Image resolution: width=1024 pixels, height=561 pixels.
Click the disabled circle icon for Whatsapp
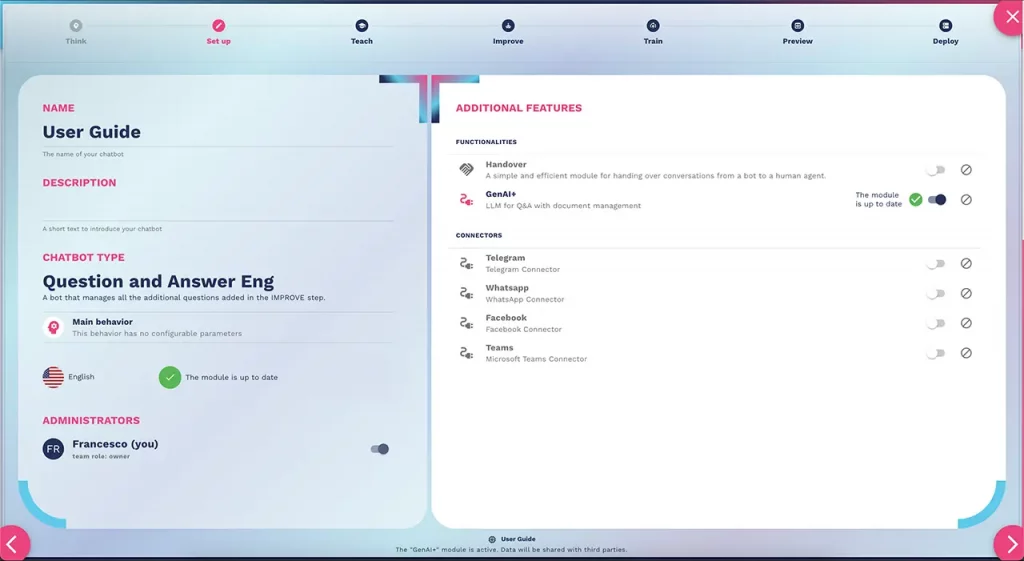coord(966,293)
